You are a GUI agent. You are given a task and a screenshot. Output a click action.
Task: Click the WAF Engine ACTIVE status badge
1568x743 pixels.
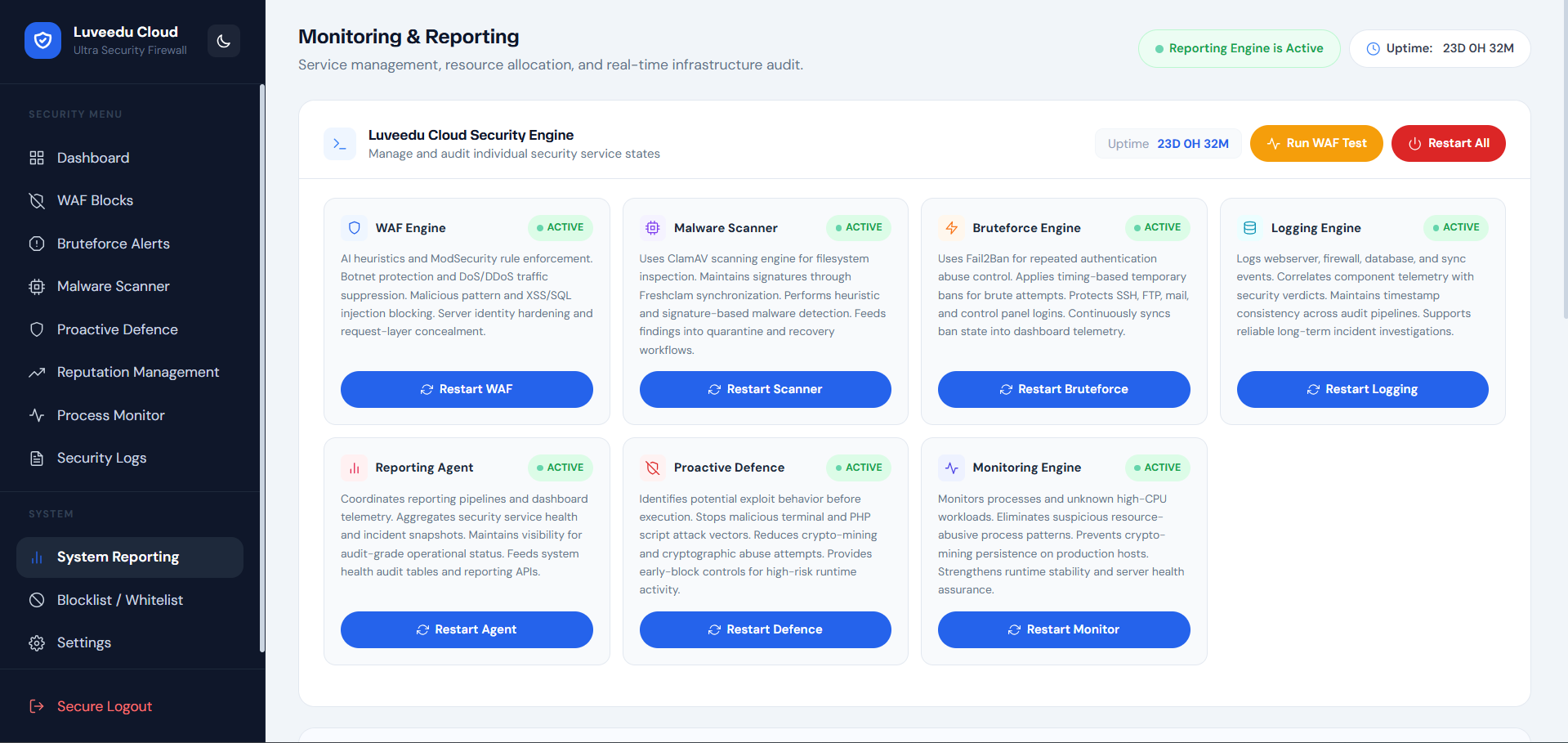click(561, 227)
